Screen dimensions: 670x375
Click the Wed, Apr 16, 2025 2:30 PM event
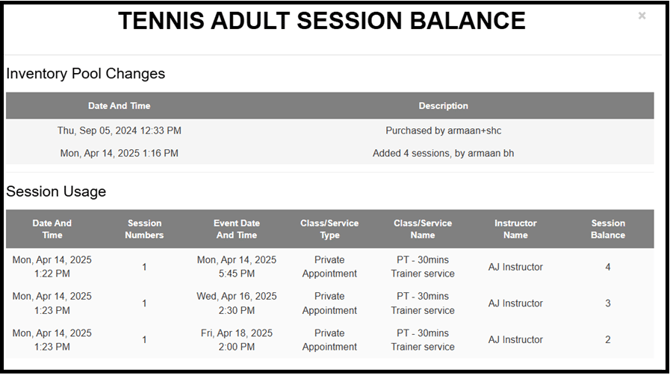tap(237, 303)
